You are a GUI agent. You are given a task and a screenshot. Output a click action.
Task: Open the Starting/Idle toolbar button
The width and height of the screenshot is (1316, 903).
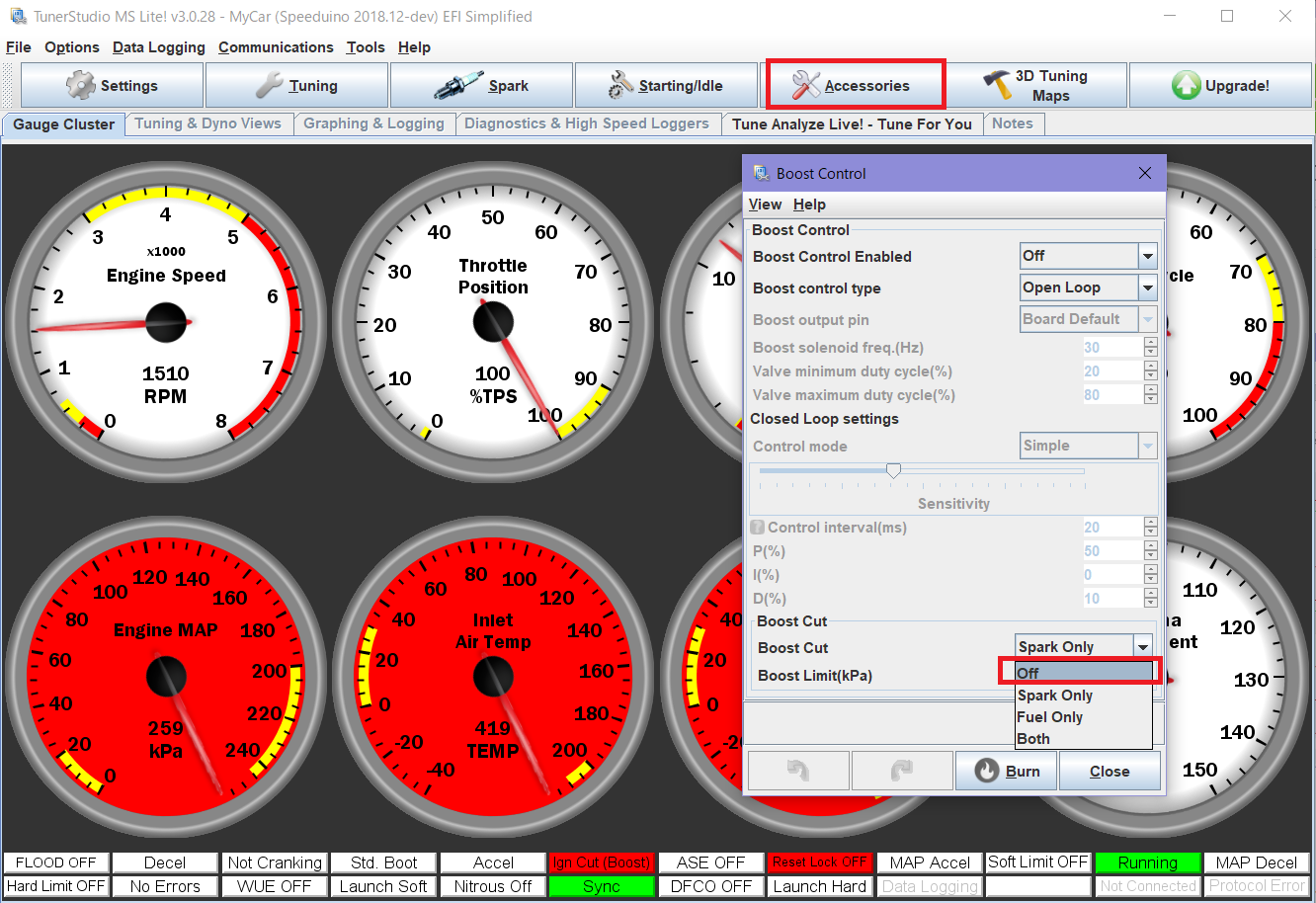point(666,86)
